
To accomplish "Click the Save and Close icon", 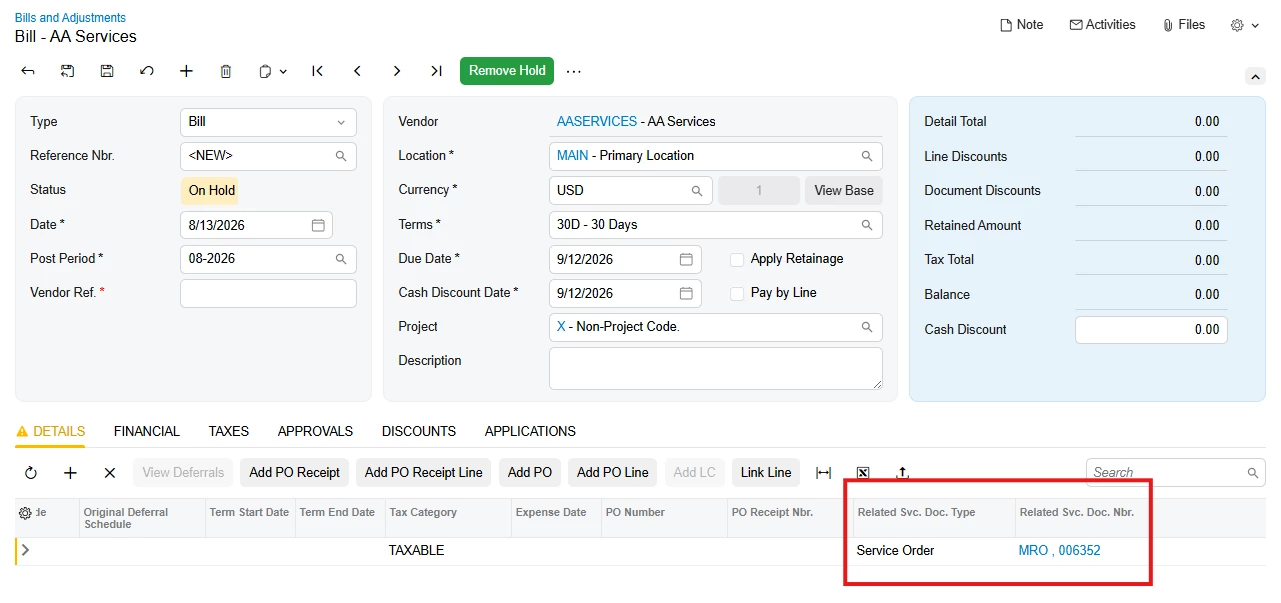I will (x=67, y=71).
